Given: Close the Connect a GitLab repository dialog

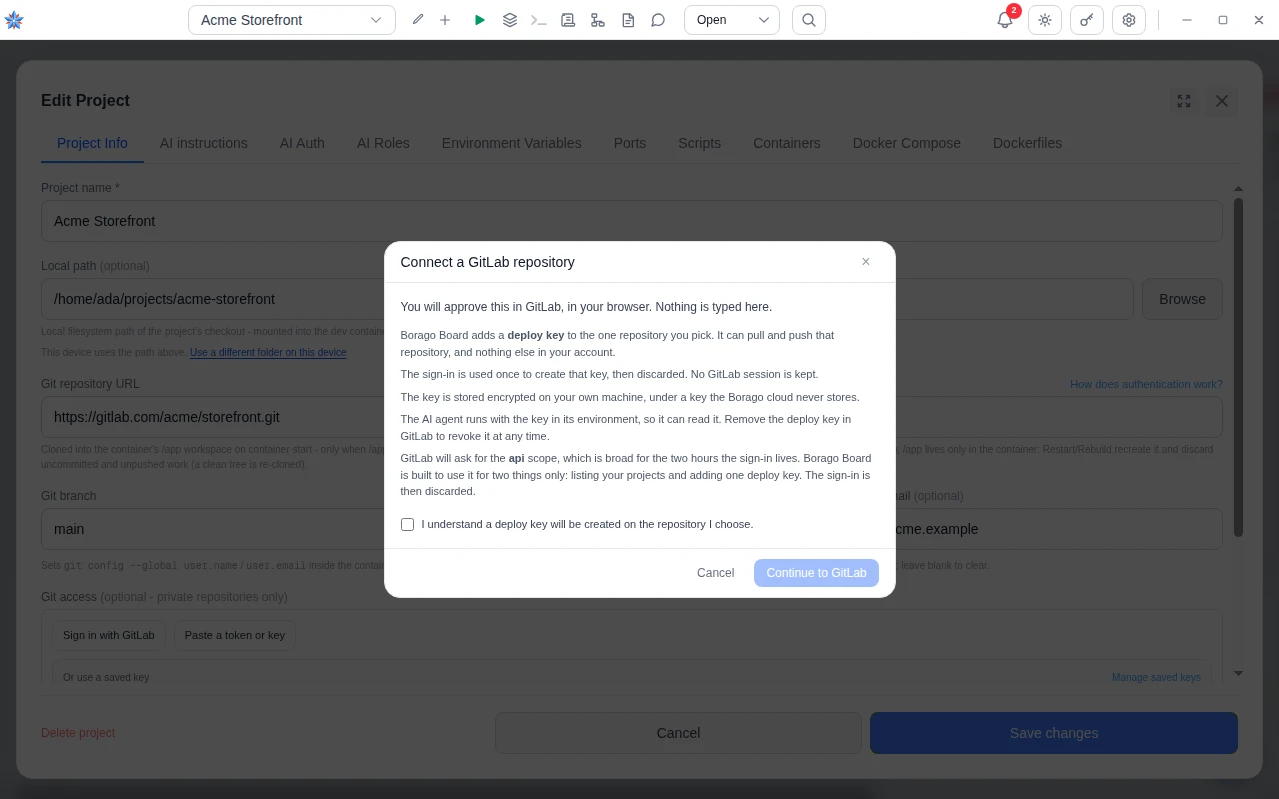Looking at the screenshot, I should [866, 262].
